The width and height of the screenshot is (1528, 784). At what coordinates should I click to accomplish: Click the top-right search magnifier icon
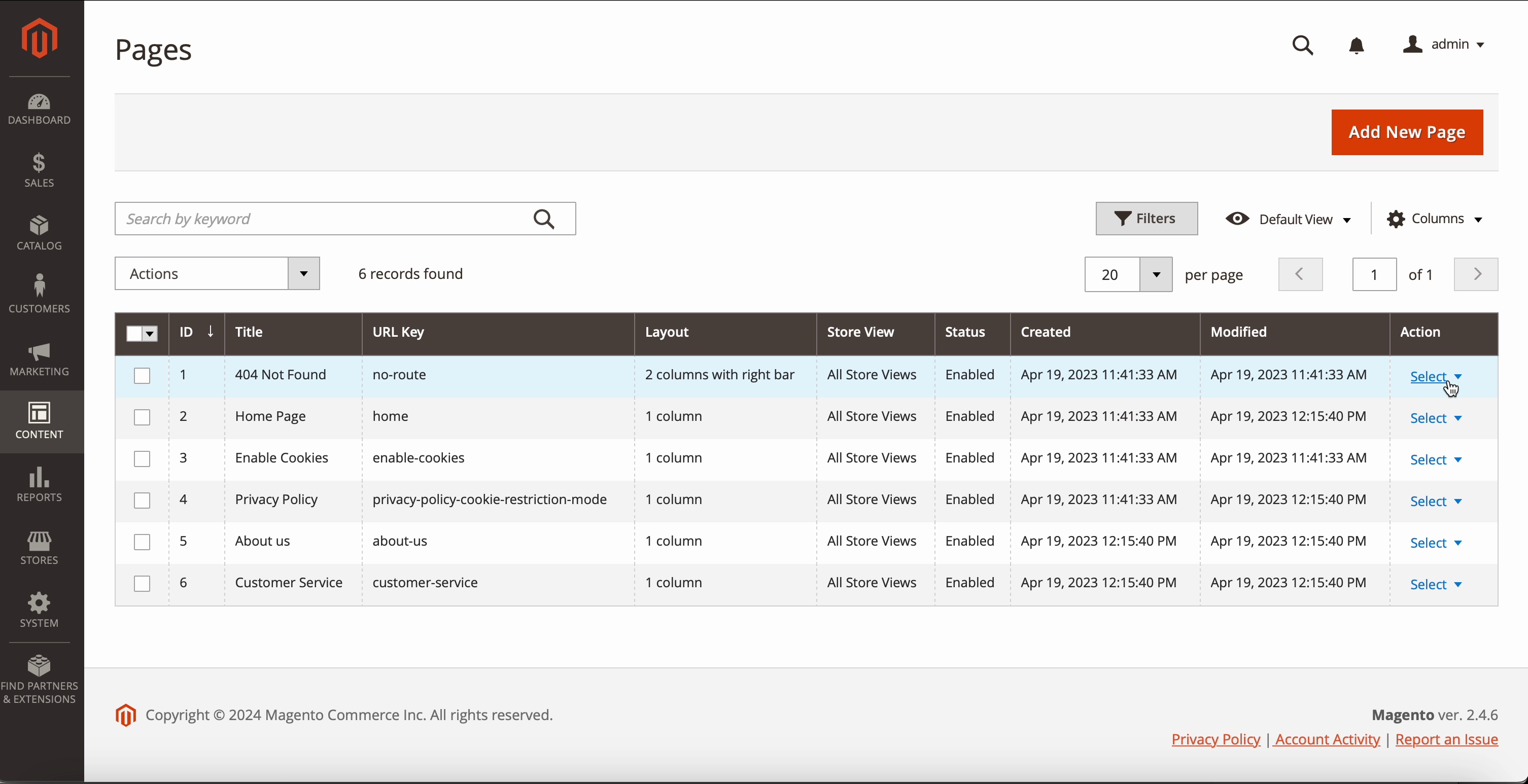1303,46
